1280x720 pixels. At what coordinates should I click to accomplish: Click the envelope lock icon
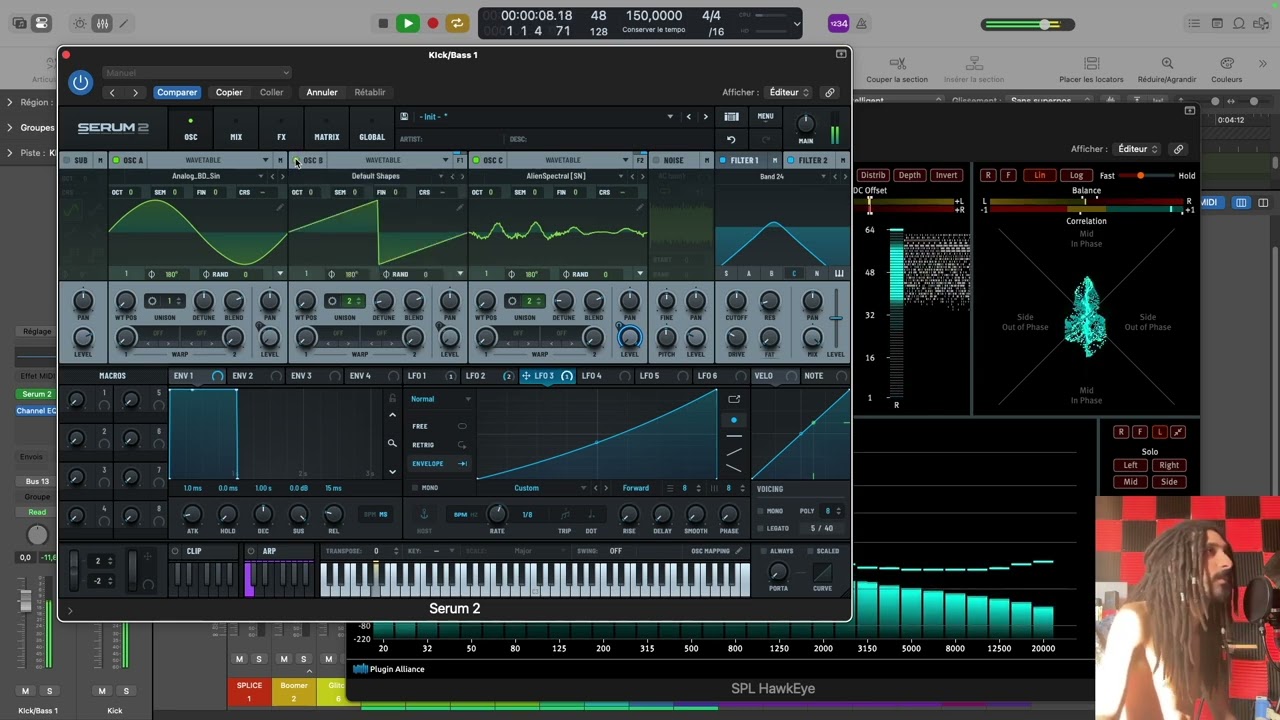click(x=392, y=398)
